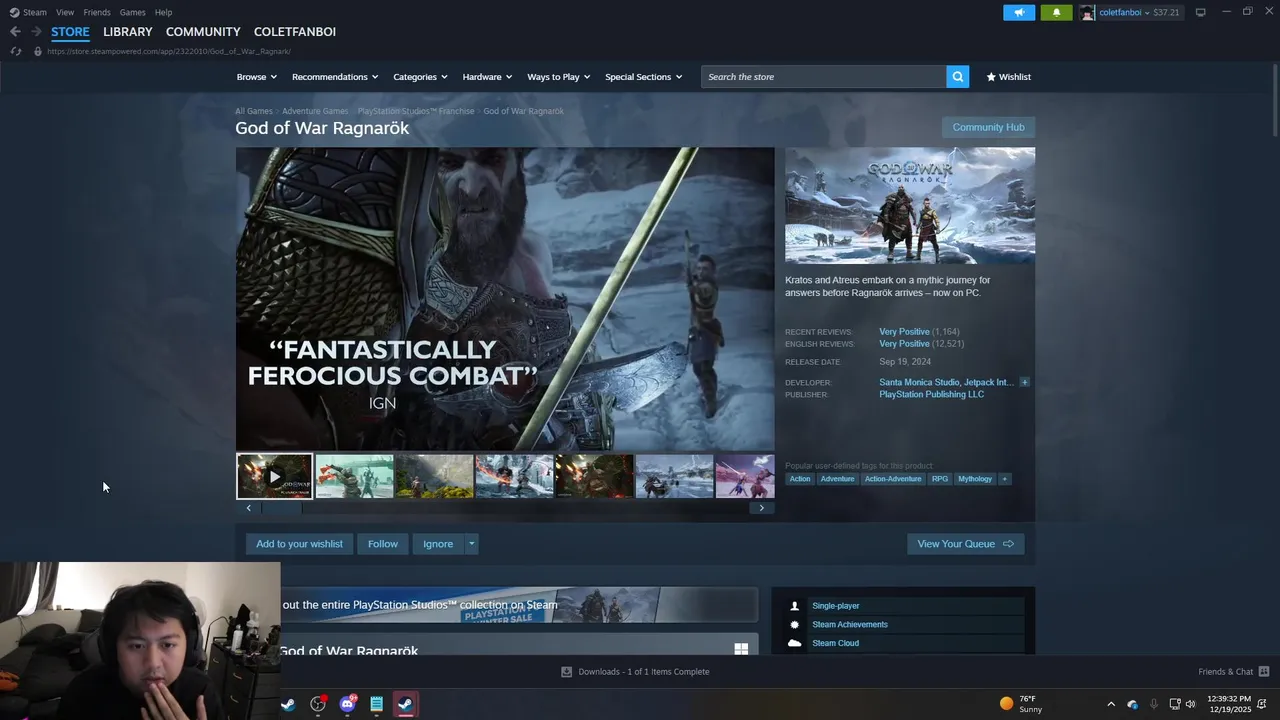This screenshot has height=720, width=1280.
Task: Click the Steam Cloud icon
Action: [x=795, y=643]
